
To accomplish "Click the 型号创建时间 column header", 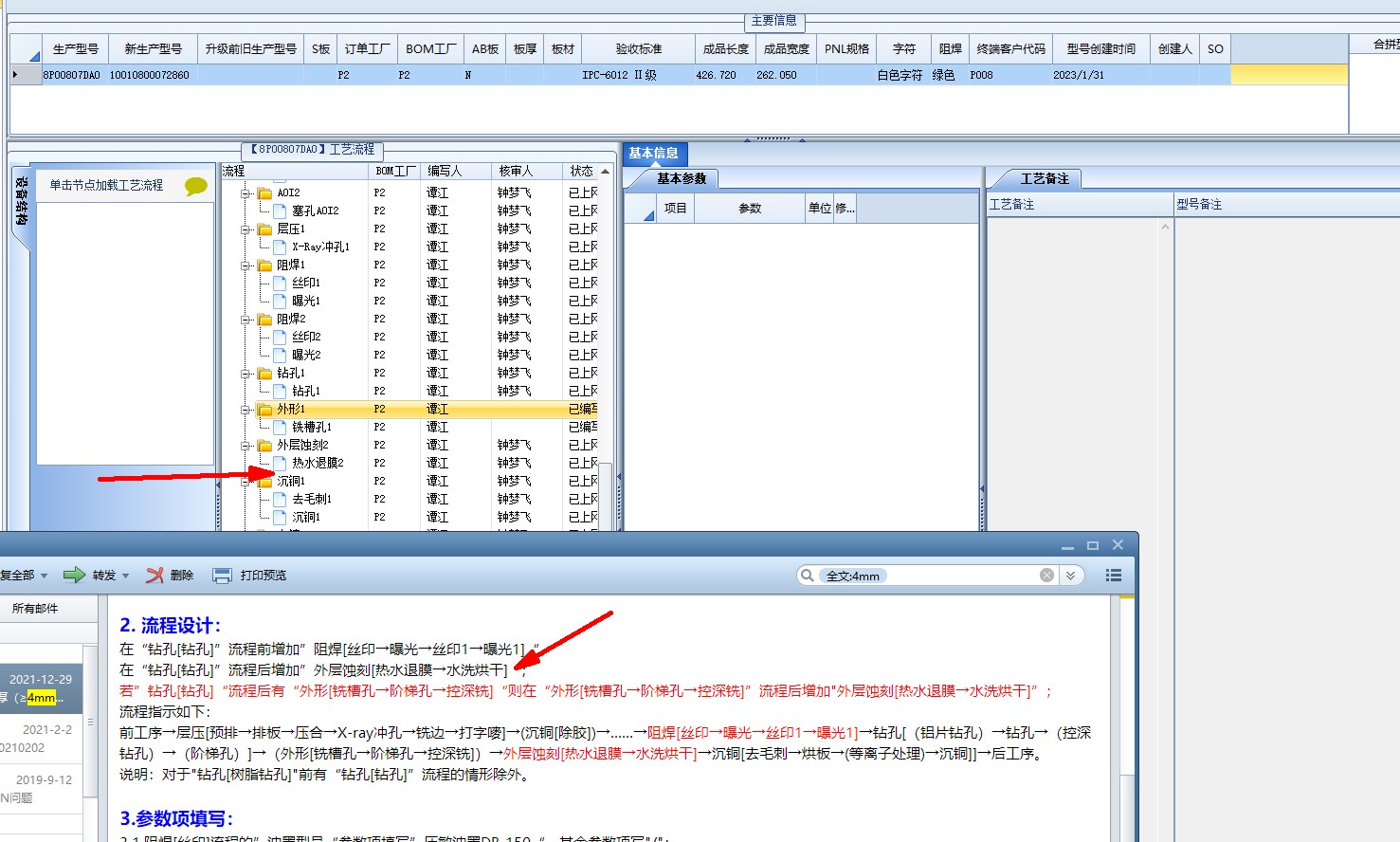I will [1100, 49].
